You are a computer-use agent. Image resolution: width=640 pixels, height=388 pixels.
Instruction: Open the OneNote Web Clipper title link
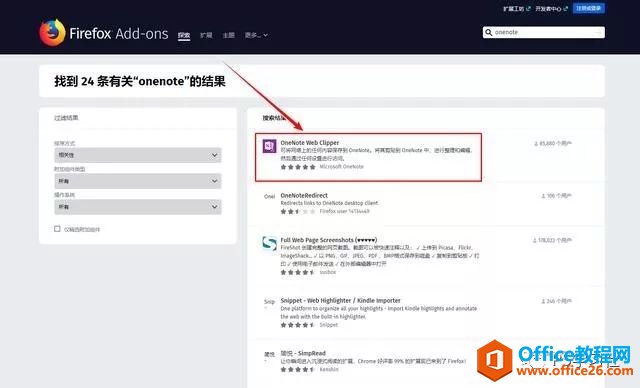point(310,143)
